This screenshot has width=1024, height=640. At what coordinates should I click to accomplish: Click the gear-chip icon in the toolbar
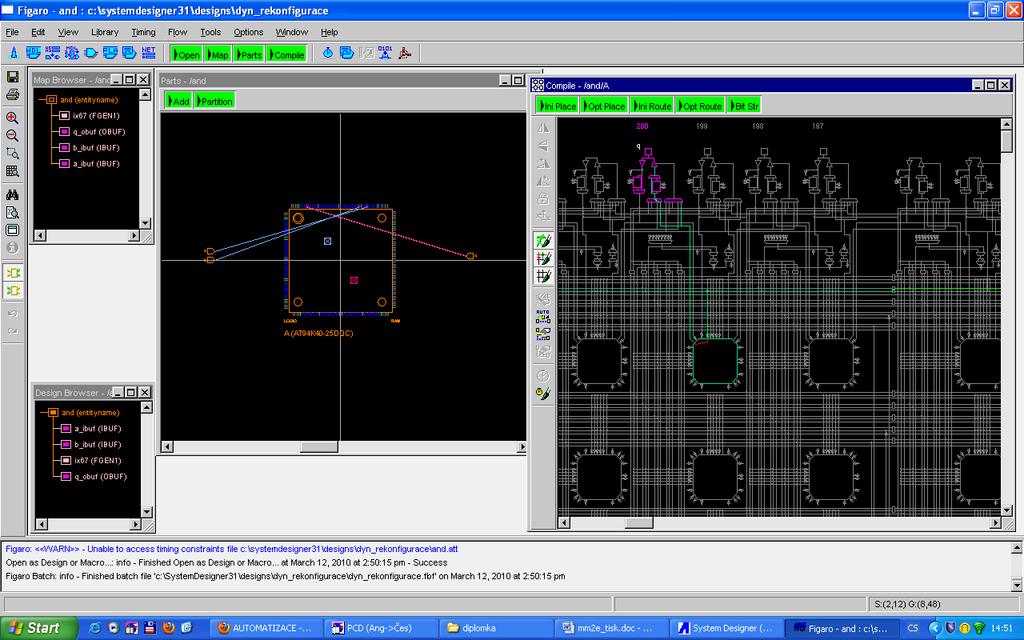[72, 53]
